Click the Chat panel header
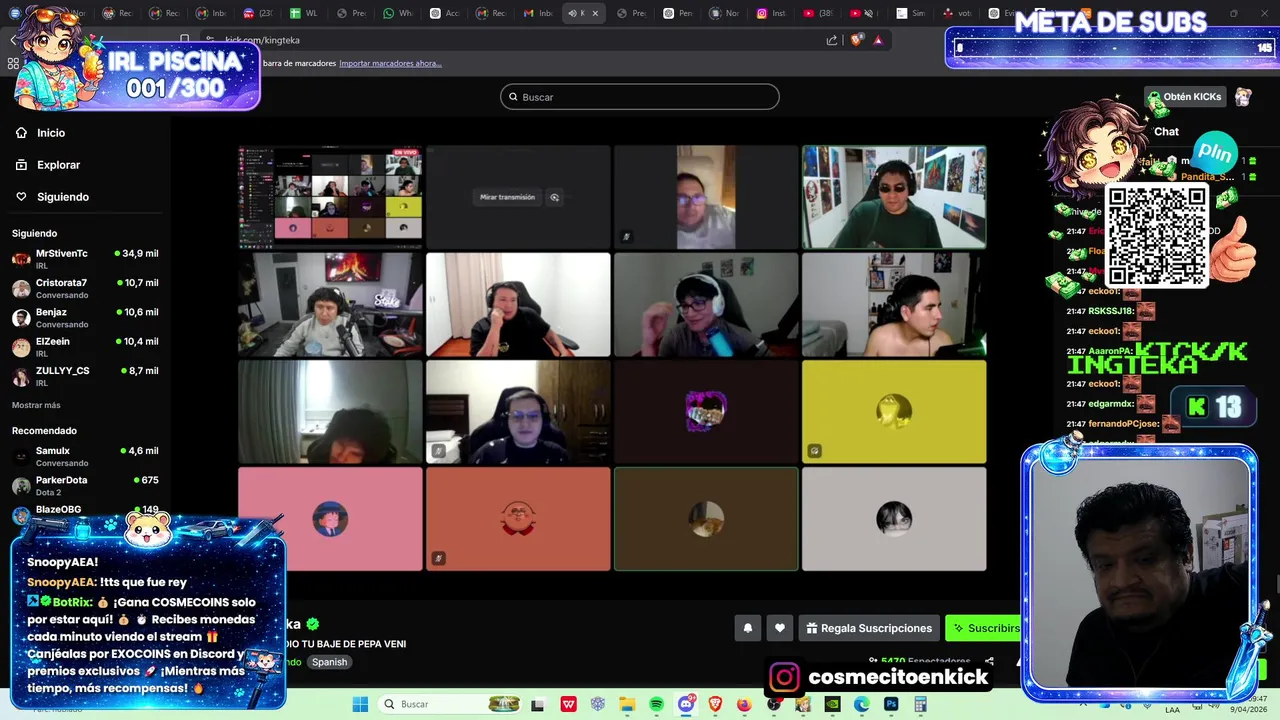 click(1166, 131)
